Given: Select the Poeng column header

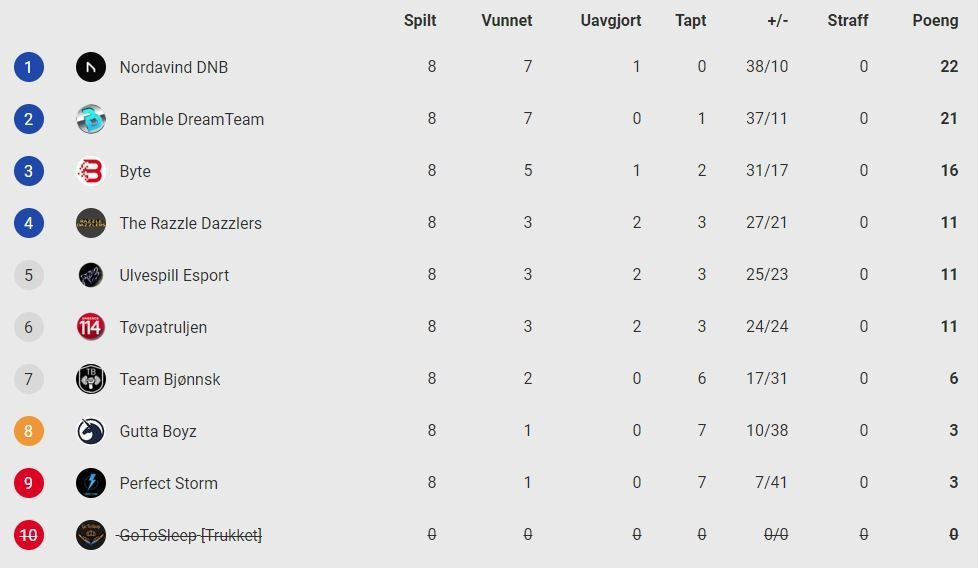Looking at the screenshot, I should point(935,21).
